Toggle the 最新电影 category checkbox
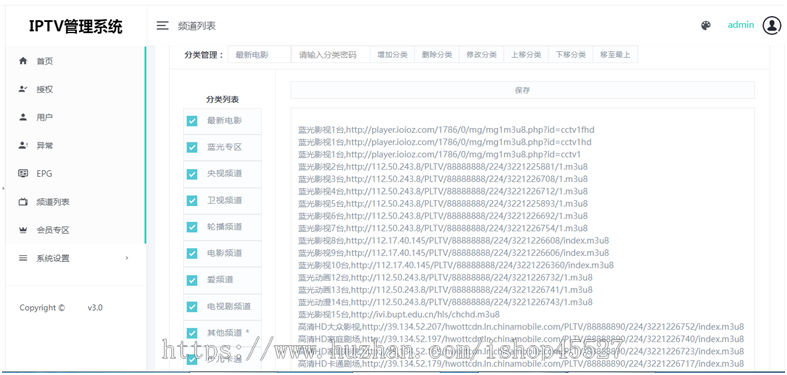The width and height of the screenshot is (787, 375). click(x=192, y=121)
